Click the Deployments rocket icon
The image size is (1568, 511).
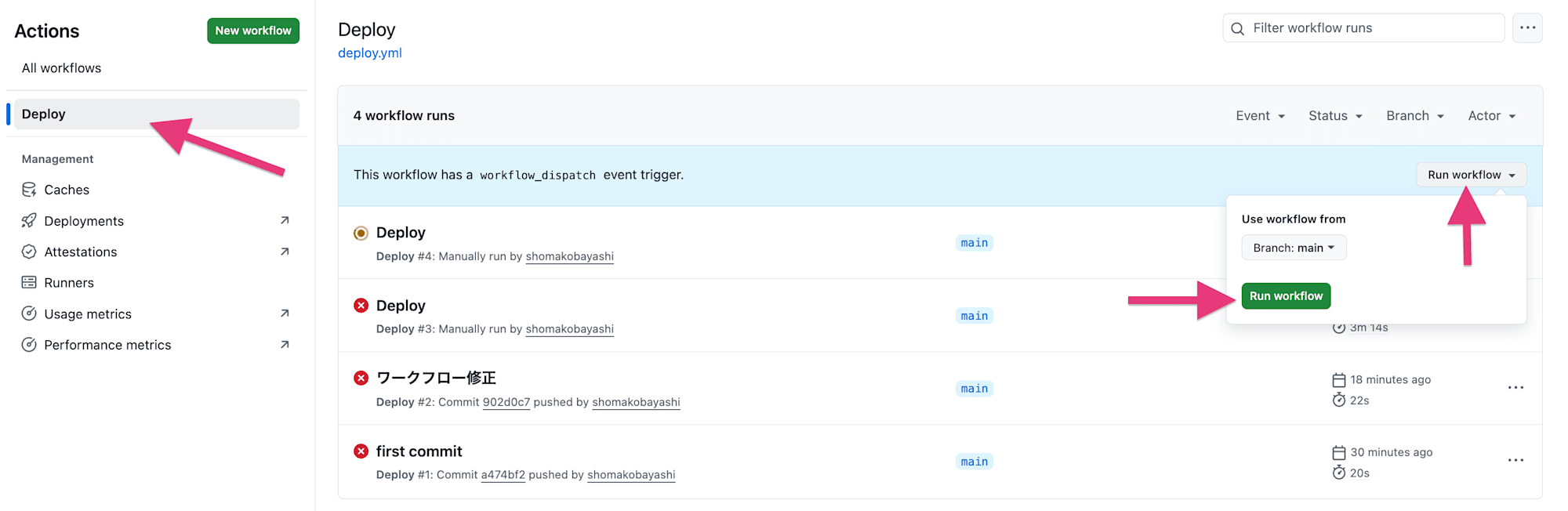pos(29,221)
